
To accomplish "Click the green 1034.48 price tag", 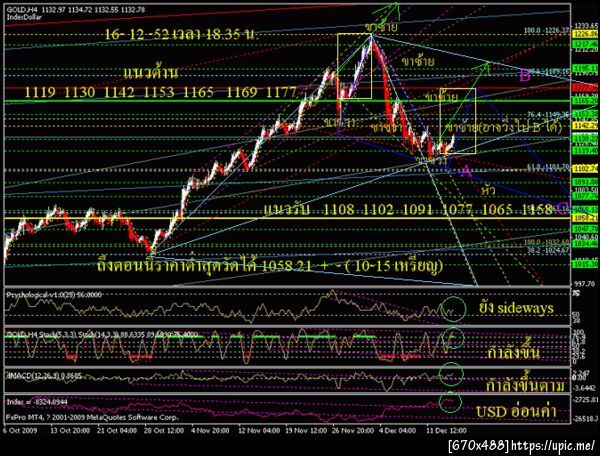I will click(585, 243).
